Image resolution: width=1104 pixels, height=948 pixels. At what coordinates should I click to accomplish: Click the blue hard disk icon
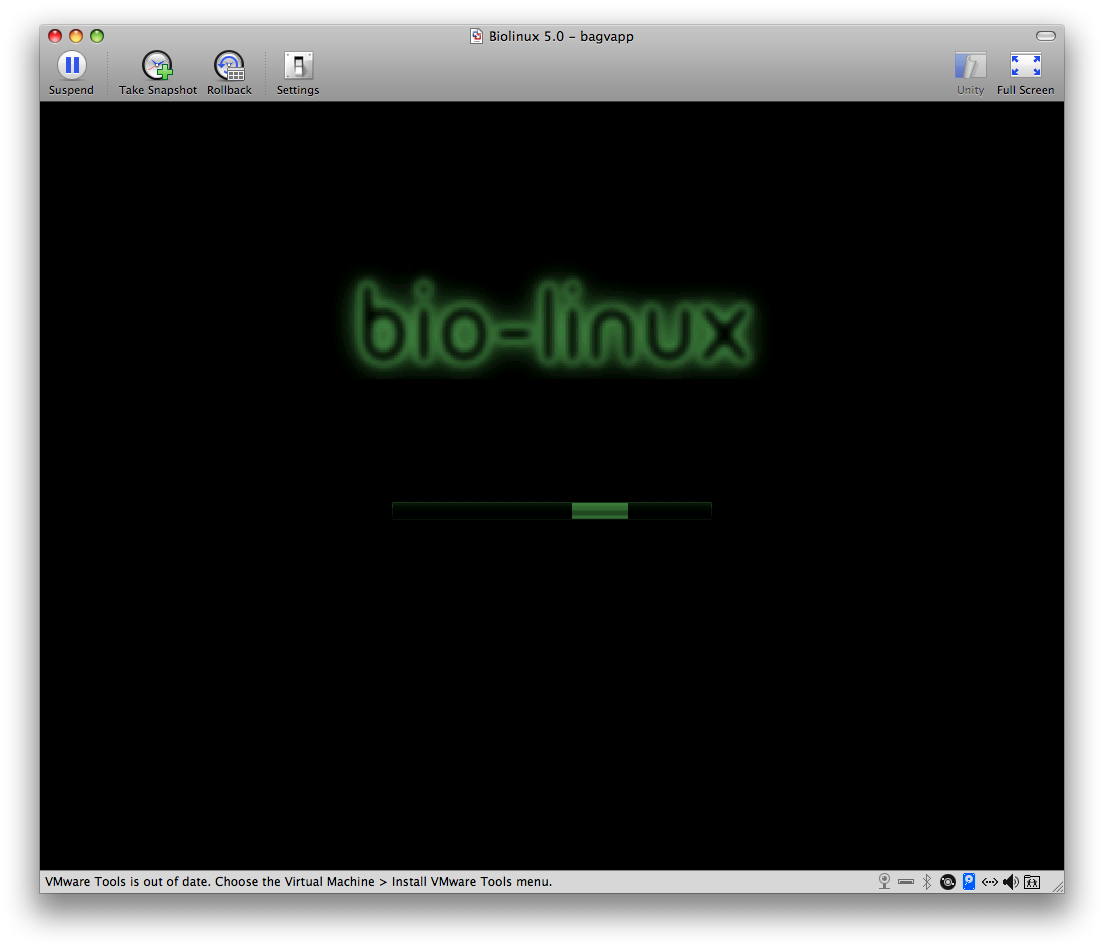(968, 881)
